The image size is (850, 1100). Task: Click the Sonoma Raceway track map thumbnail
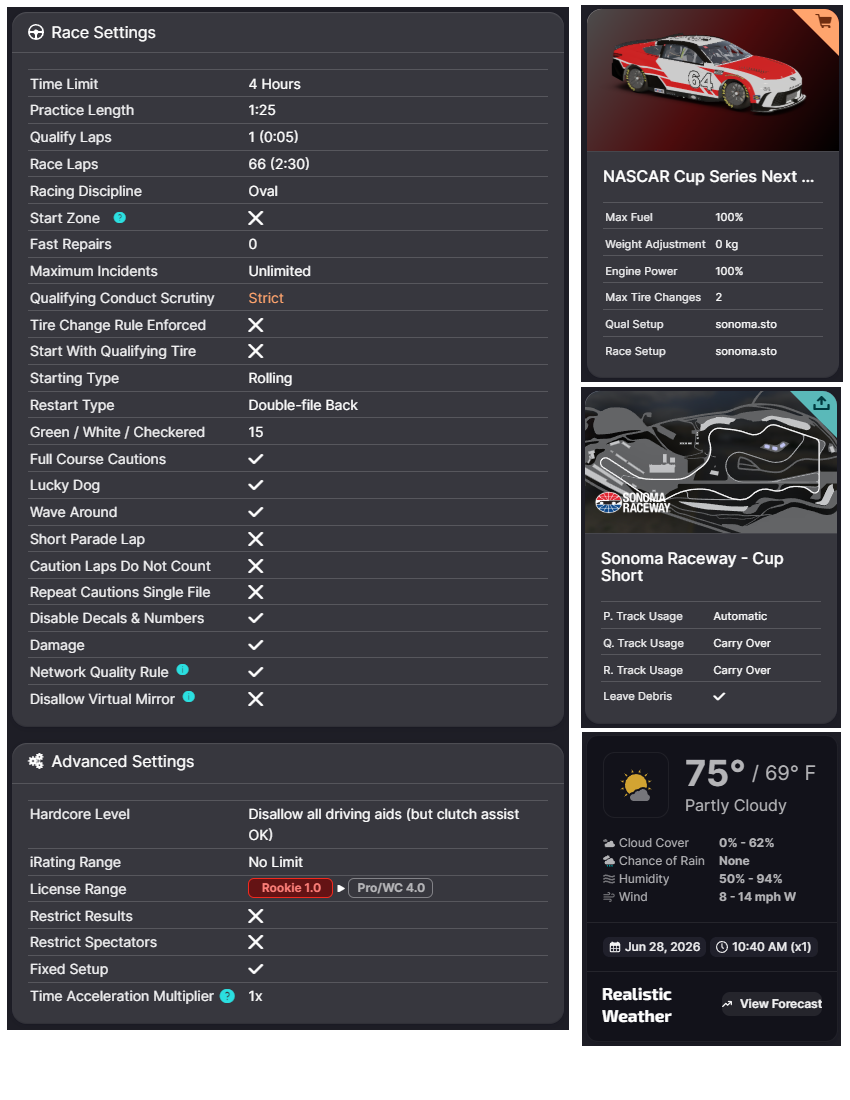coord(711,462)
